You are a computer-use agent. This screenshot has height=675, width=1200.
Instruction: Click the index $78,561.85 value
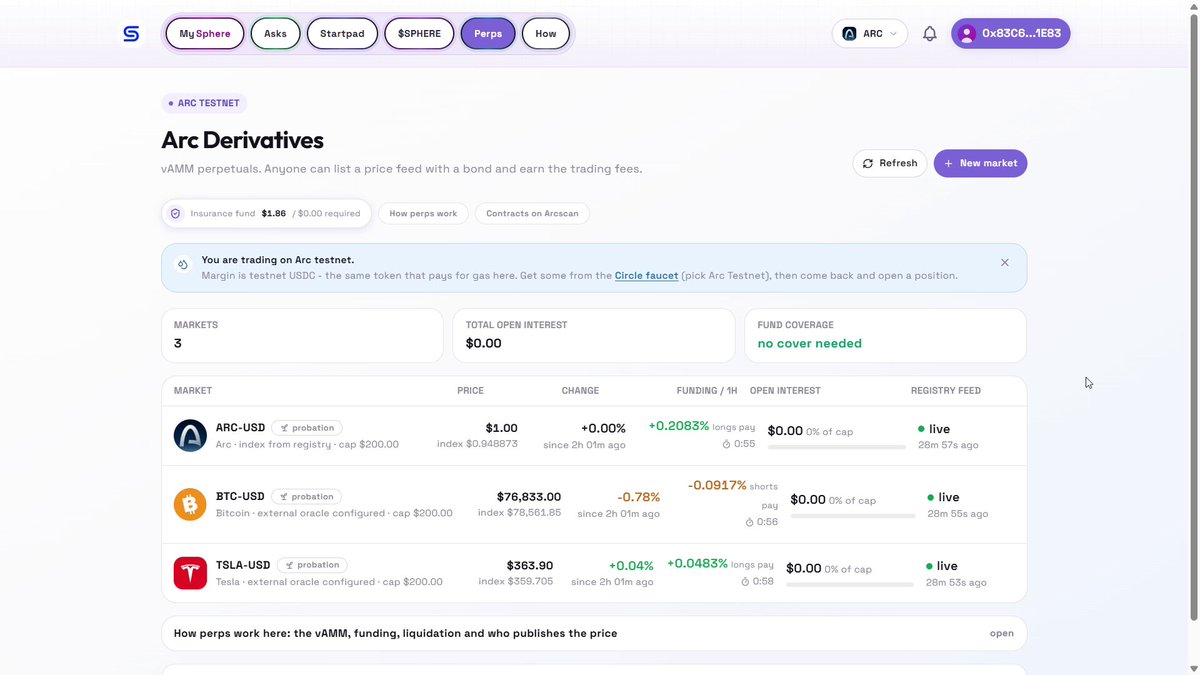click(x=520, y=513)
